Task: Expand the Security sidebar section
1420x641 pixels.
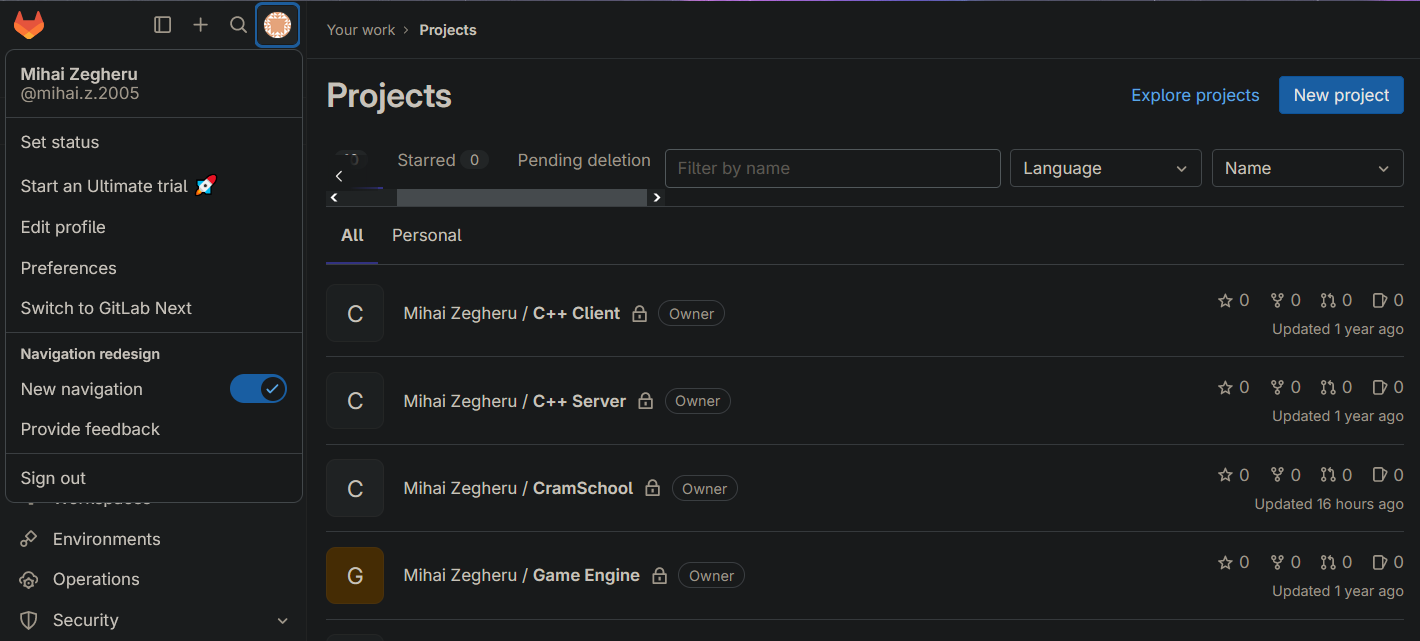Action: tap(282, 621)
